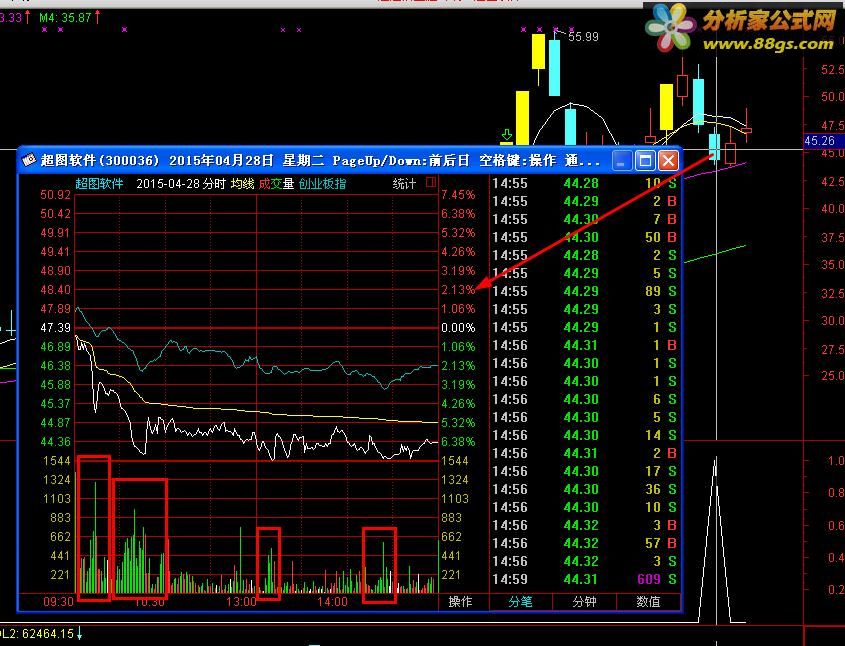Click the left 44.36 price axis label
The height and width of the screenshot is (646, 845).
click(56, 442)
